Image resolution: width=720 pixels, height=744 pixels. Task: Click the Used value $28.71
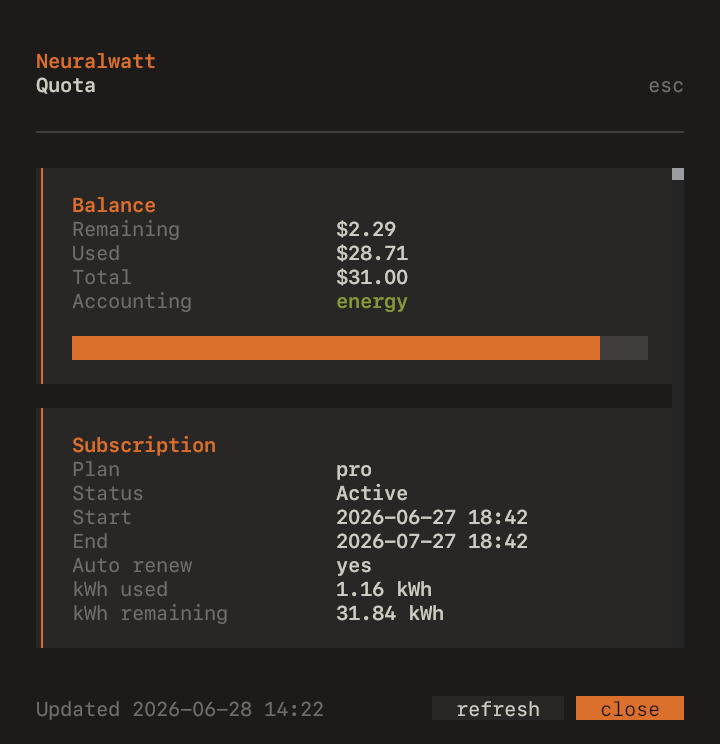pyautogui.click(x=372, y=253)
